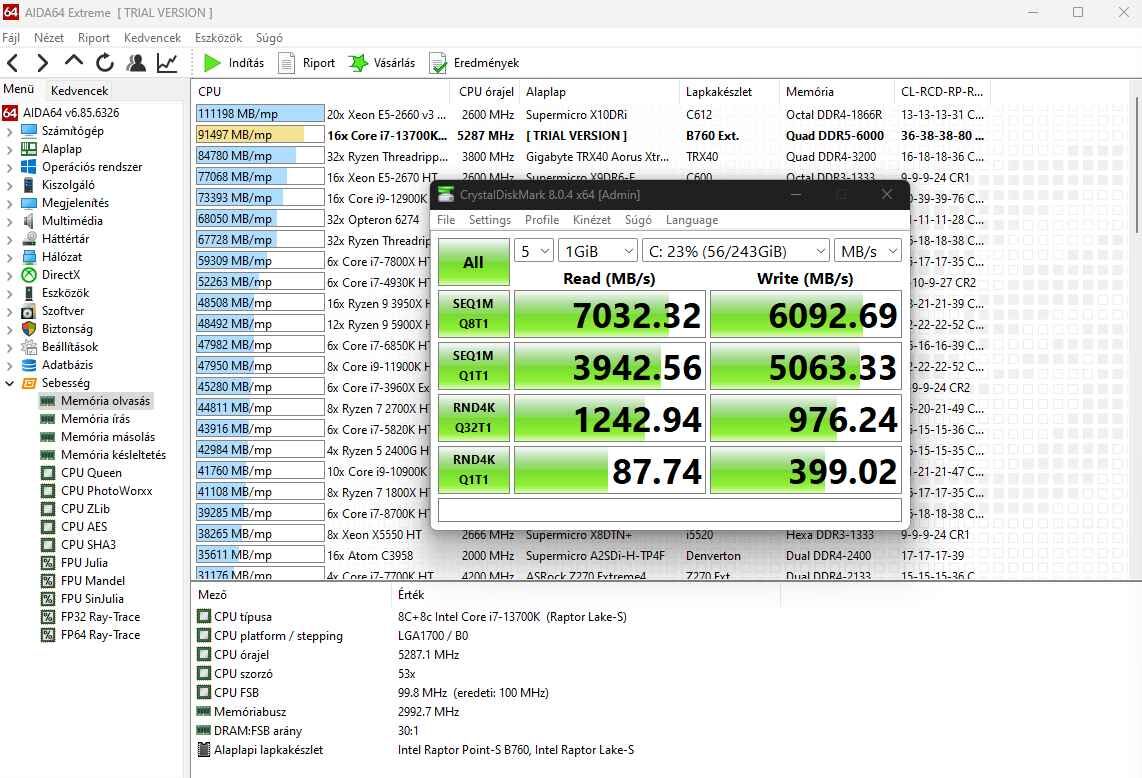Open CrystalDiskMark Profile menu

click(542, 220)
